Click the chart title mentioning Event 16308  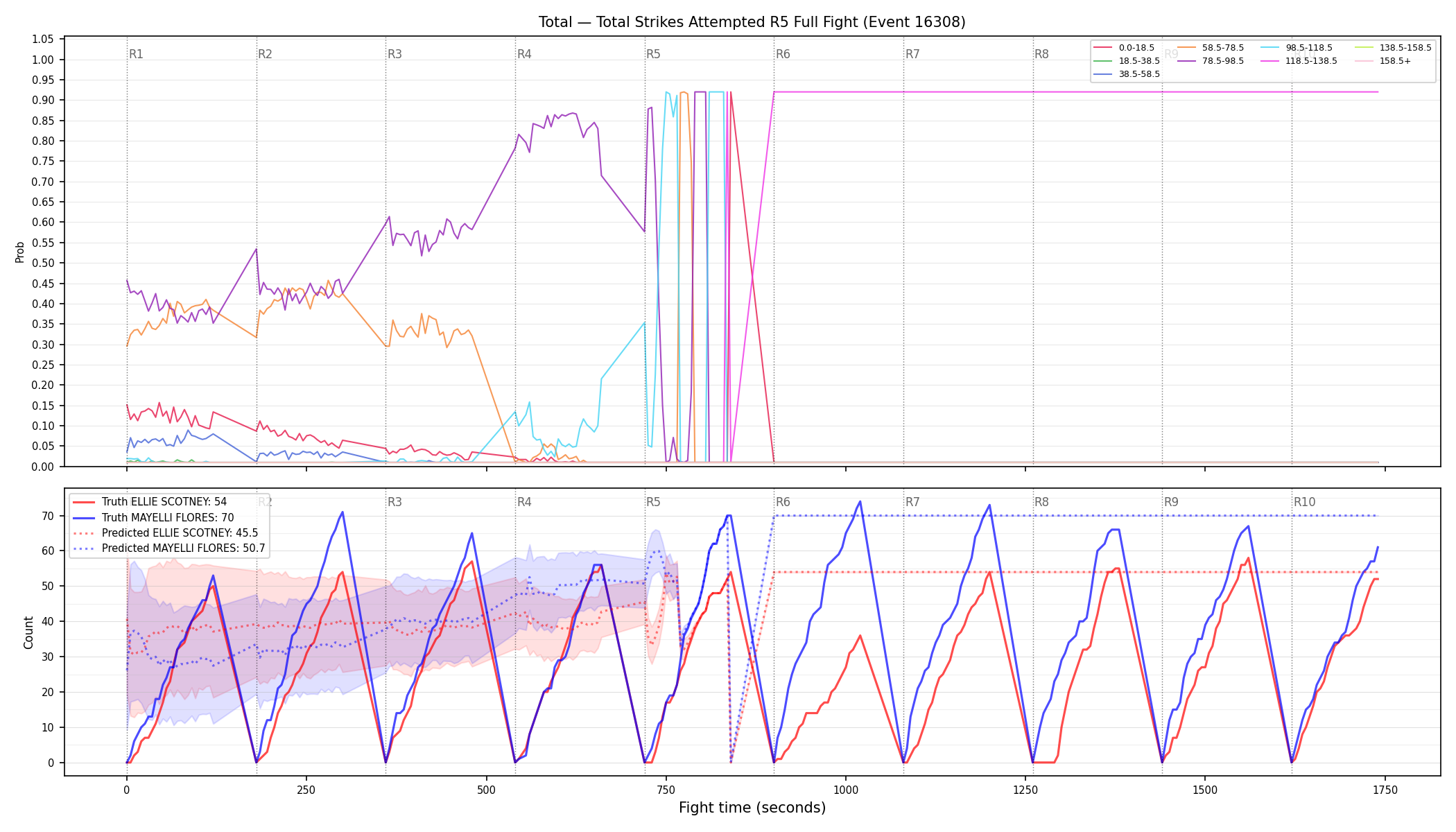pos(752,22)
